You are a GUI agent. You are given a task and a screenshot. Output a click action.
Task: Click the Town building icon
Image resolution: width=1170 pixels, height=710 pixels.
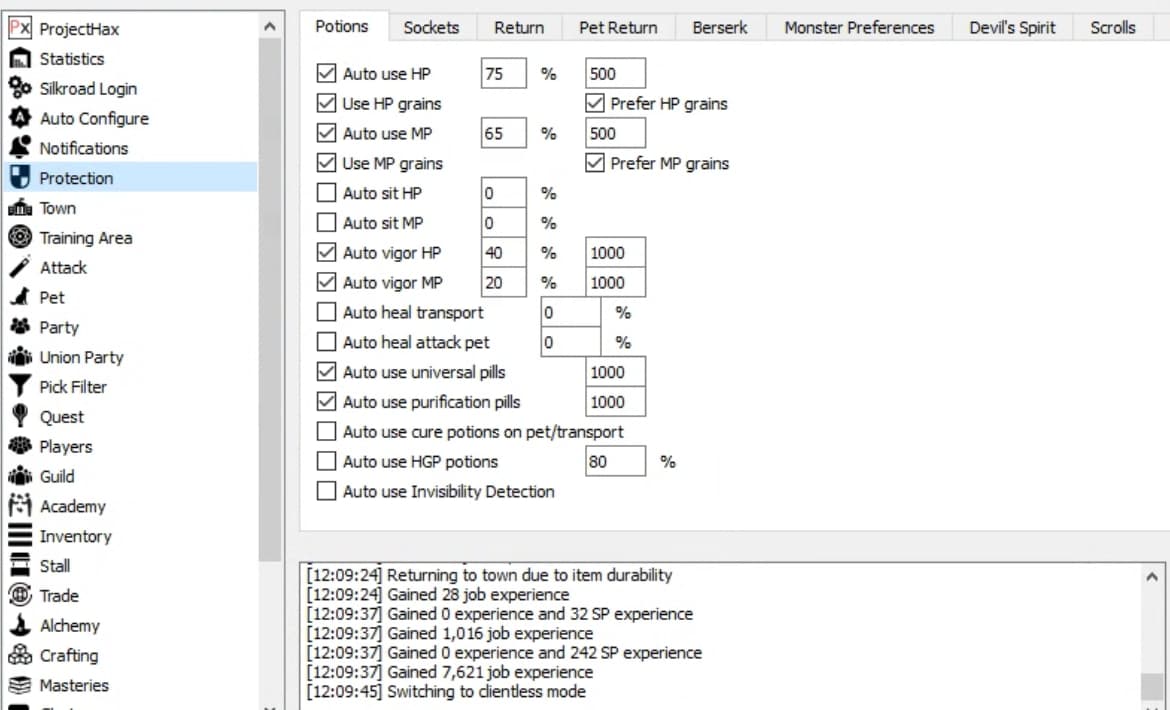(x=20, y=208)
